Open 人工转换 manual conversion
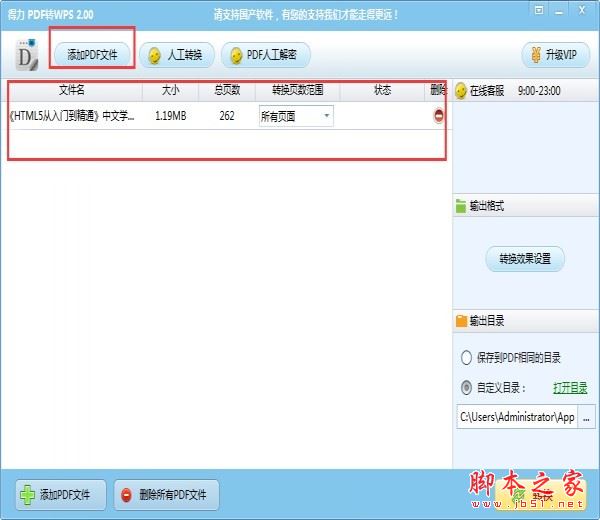This screenshot has width=600, height=520. (x=176, y=55)
